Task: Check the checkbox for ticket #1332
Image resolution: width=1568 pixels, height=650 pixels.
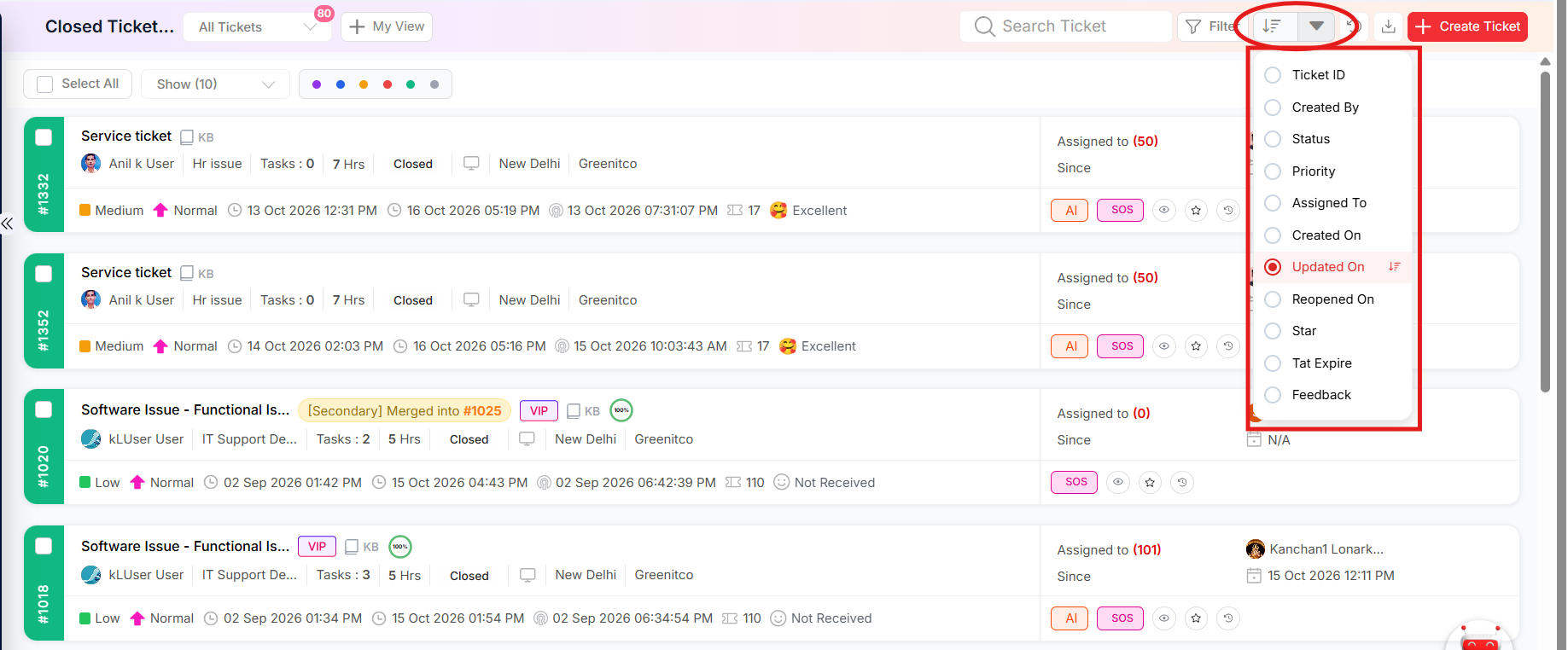Action: coord(44,137)
